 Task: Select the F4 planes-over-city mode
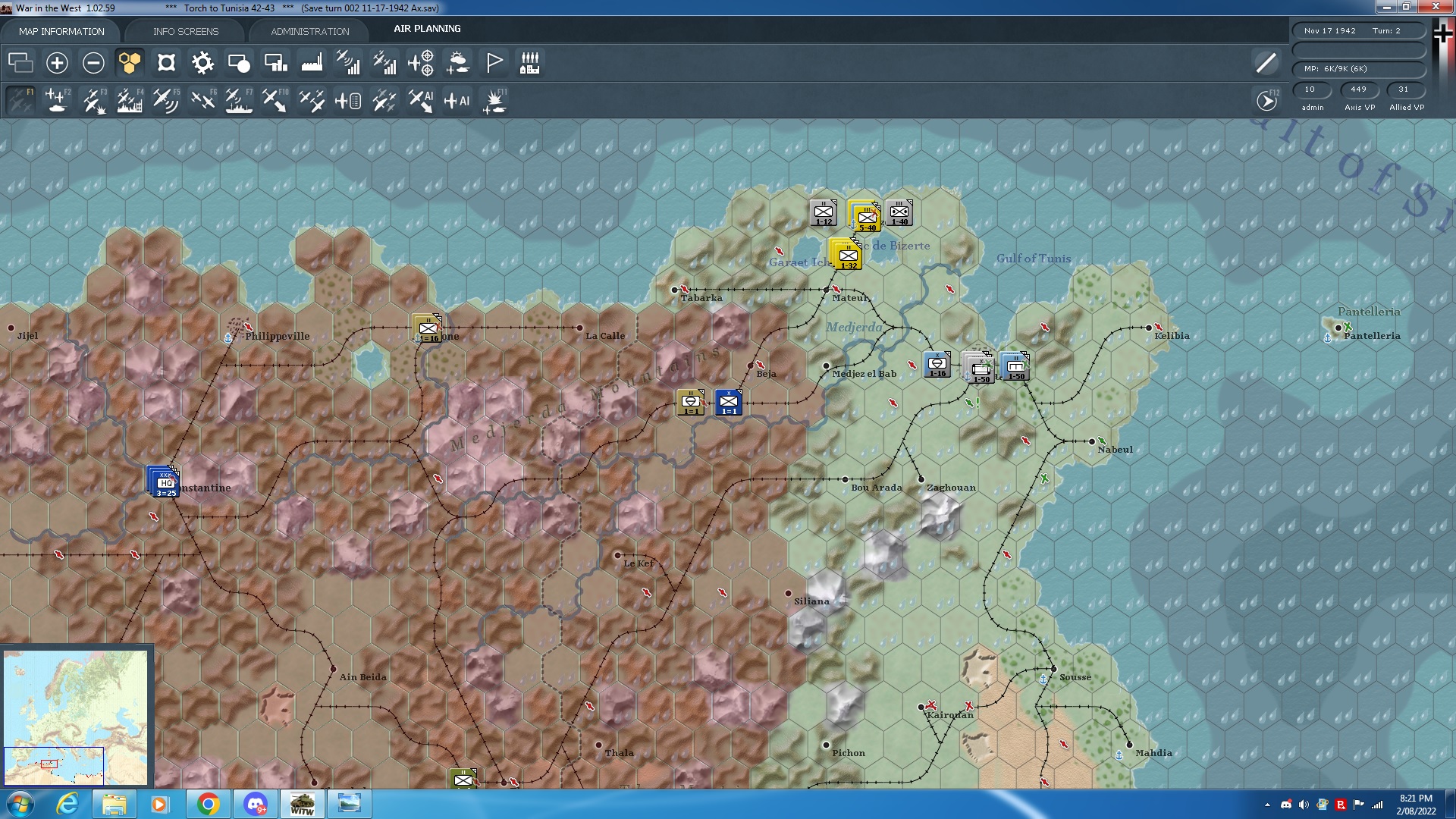130,100
